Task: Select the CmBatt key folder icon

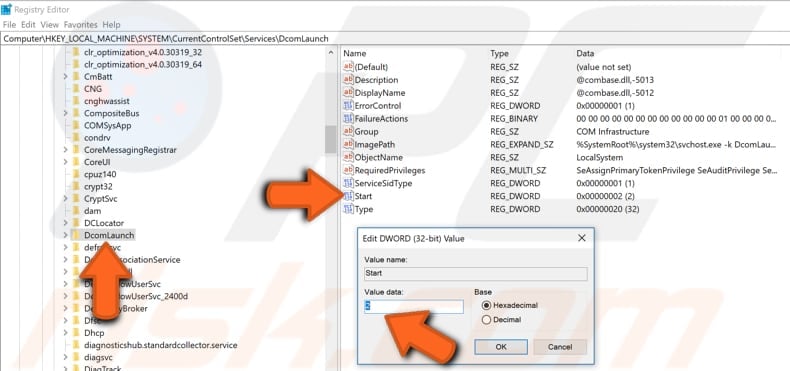Action: tap(76, 77)
